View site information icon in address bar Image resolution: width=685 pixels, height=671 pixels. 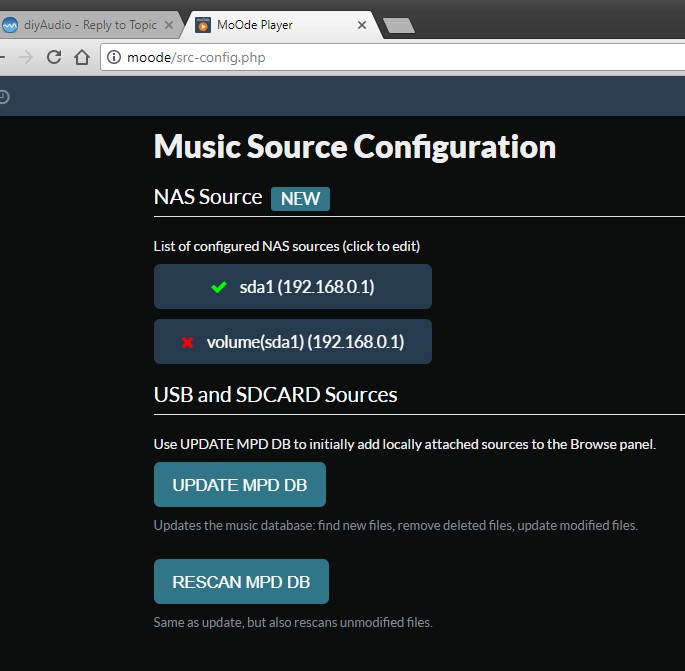tap(114, 57)
